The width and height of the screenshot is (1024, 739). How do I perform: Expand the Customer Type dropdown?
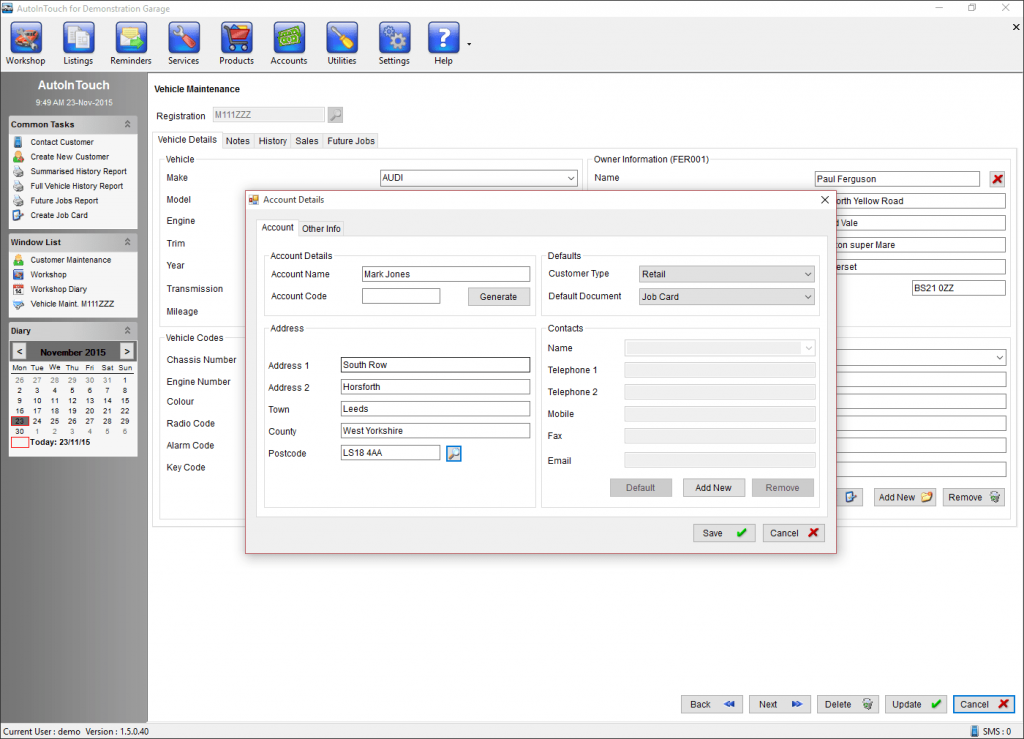click(807, 274)
